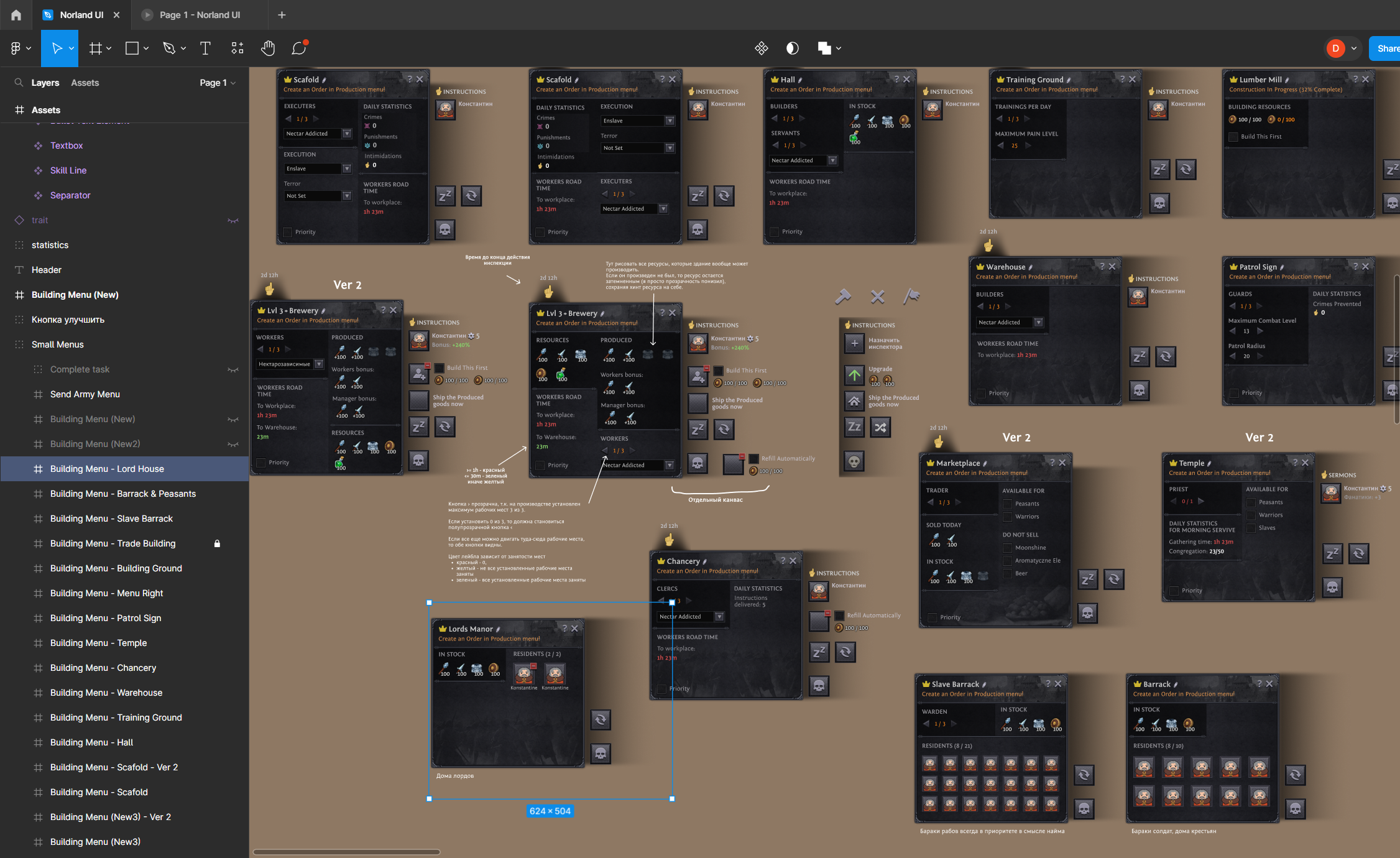The height and width of the screenshot is (858, 1400).
Task: Select the Building Menu - Scafold - Ver 2 layer
Action: [124, 767]
